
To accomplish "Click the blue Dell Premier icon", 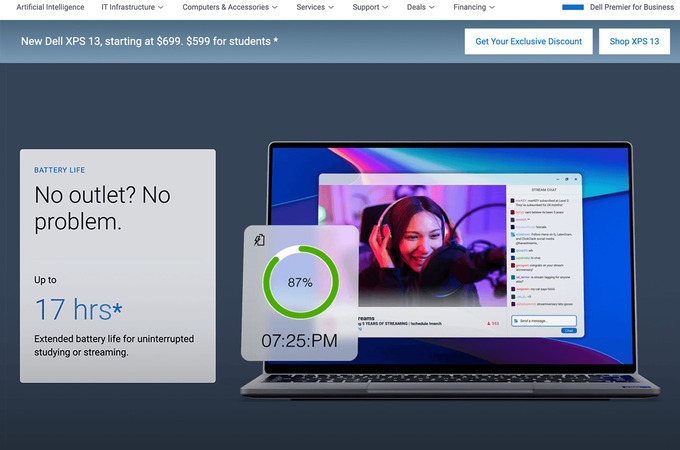I will (x=572, y=7).
